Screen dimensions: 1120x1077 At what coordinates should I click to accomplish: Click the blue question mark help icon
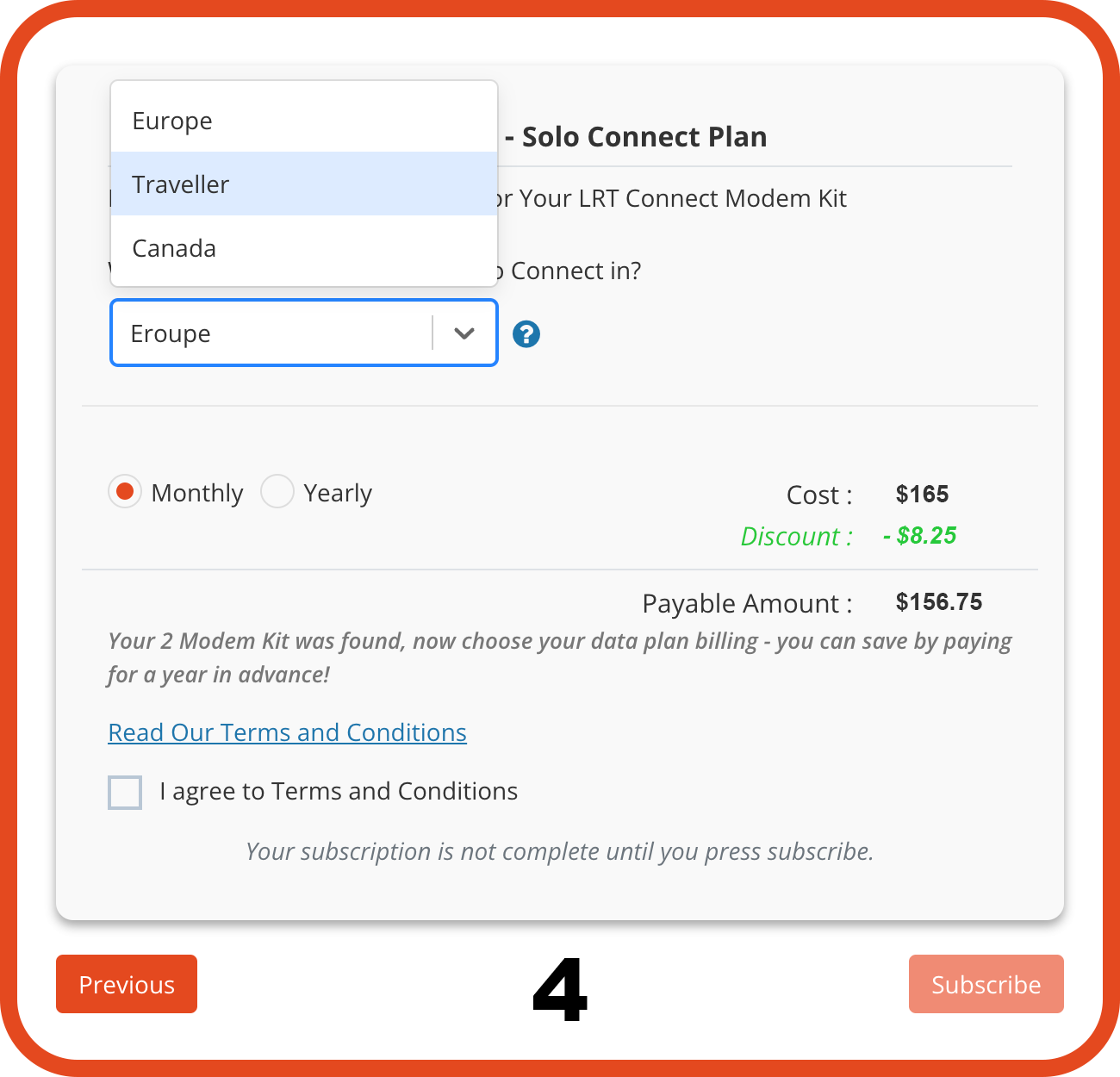click(526, 334)
